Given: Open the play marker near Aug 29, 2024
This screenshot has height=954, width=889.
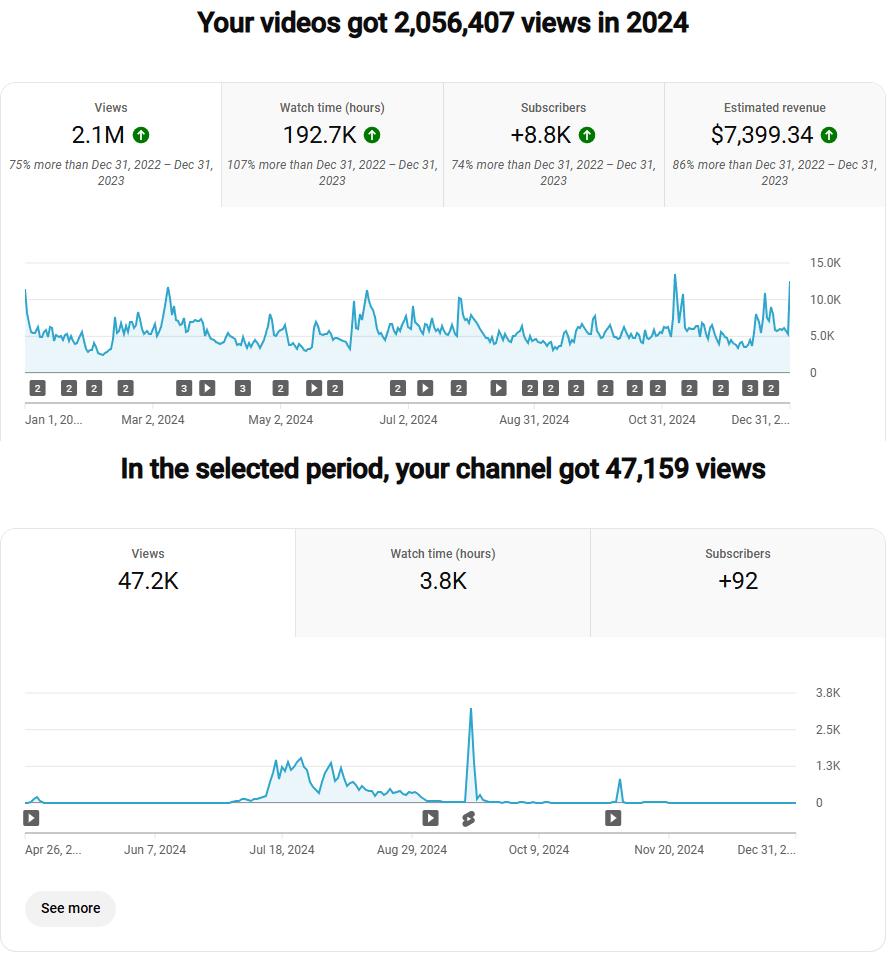Looking at the screenshot, I should [430, 818].
